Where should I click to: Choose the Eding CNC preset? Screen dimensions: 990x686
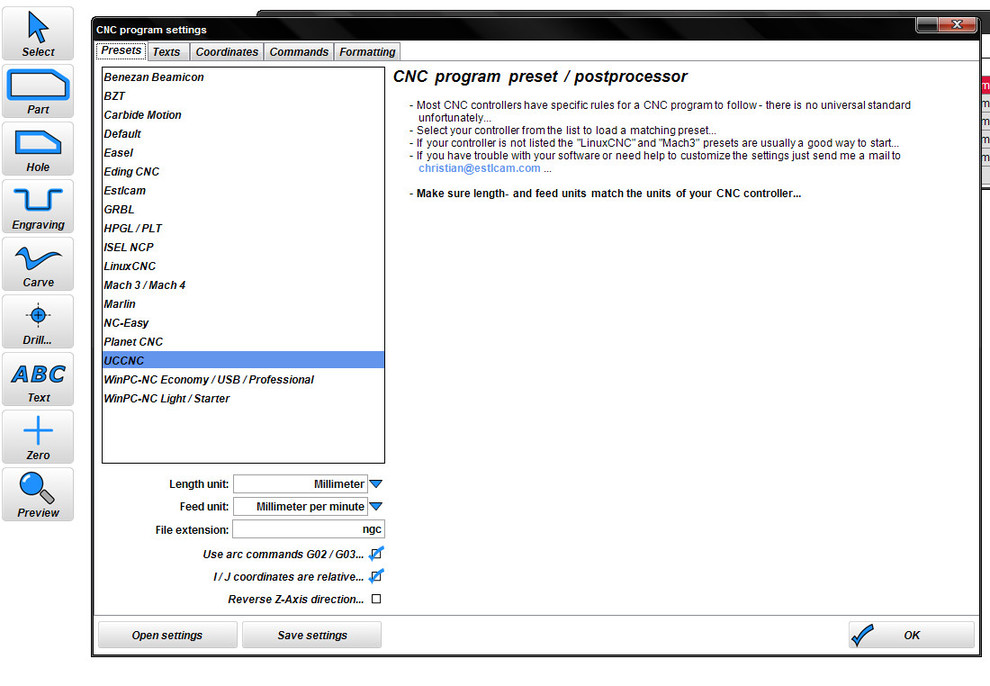(243, 172)
